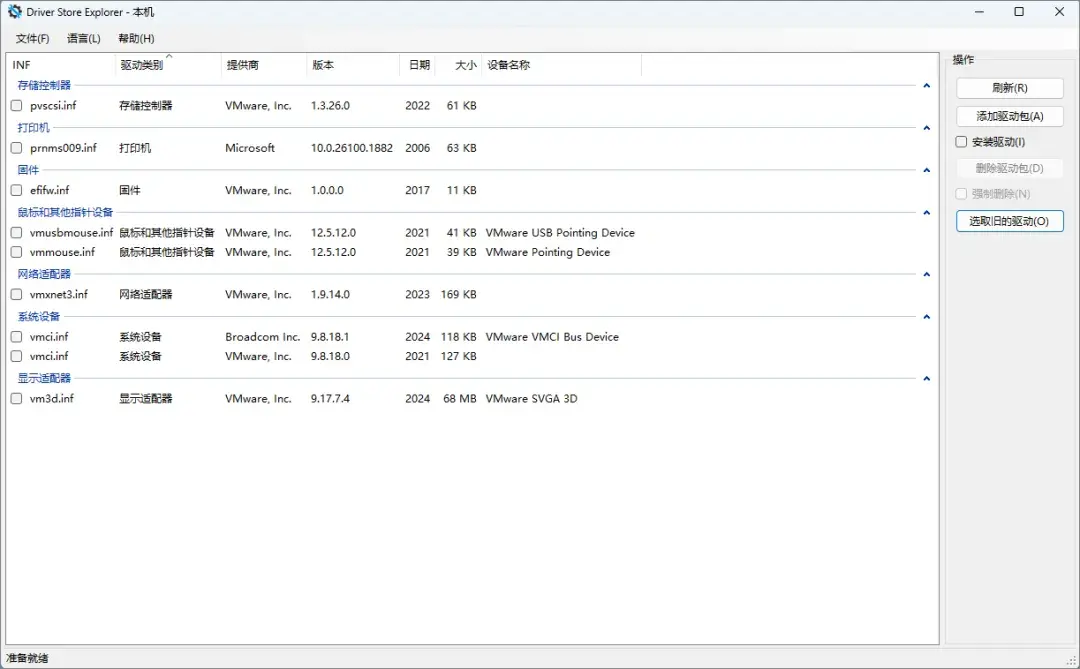Image resolution: width=1080 pixels, height=669 pixels.
Task: Sort by the 日期 column header
Action: tap(417, 65)
